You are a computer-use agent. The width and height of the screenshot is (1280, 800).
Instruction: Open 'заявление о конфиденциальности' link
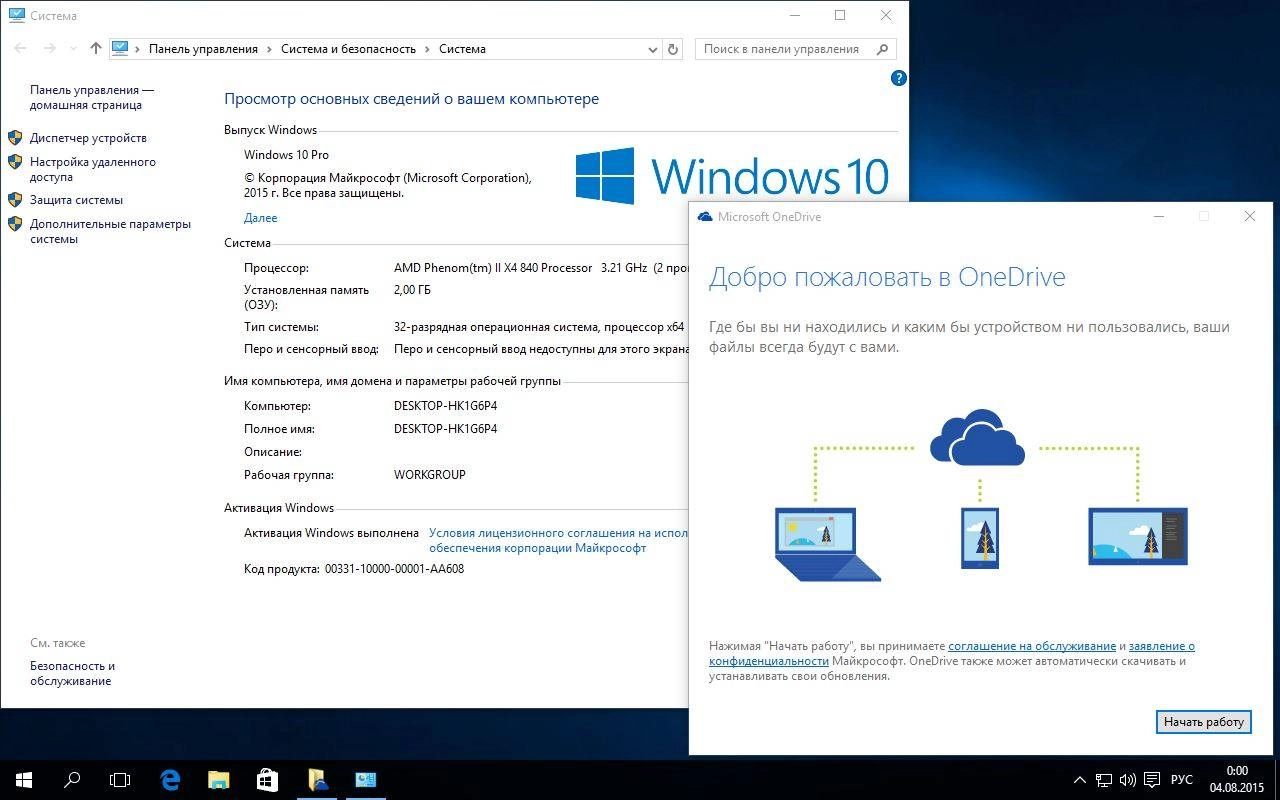(x=952, y=653)
